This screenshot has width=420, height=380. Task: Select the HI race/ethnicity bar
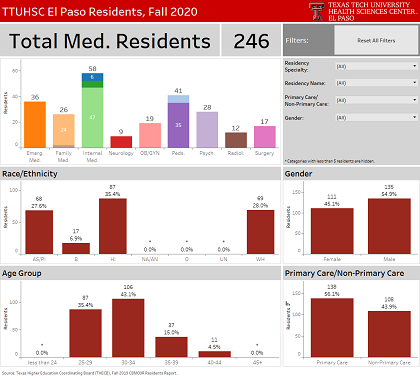pyautogui.click(x=113, y=226)
